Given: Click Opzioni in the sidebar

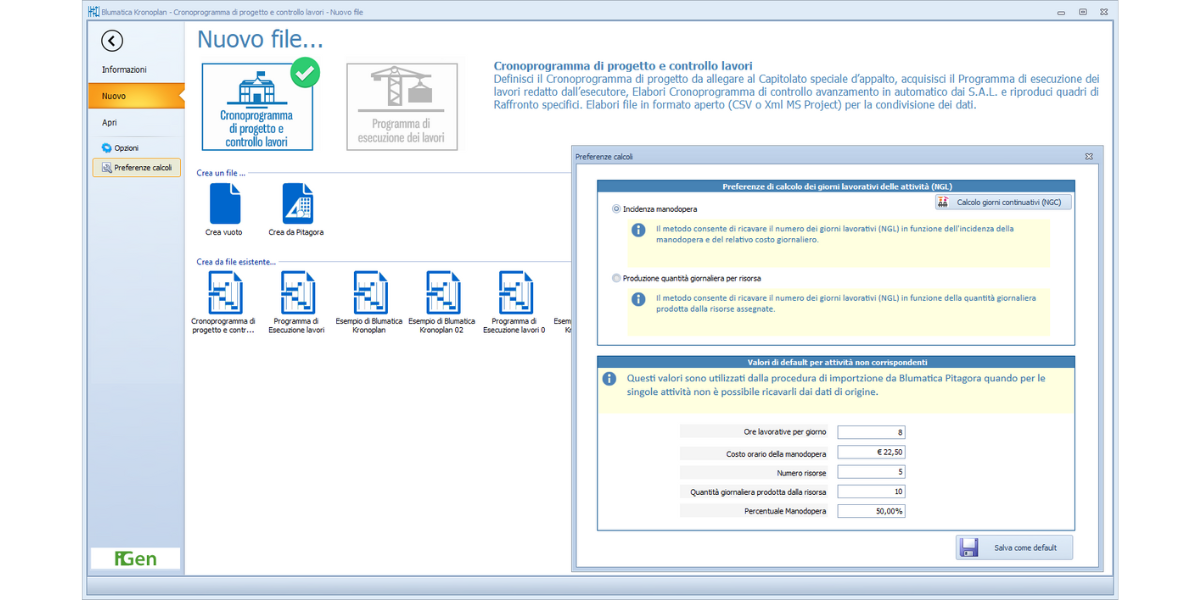Looking at the screenshot, I should coord(126,148).
